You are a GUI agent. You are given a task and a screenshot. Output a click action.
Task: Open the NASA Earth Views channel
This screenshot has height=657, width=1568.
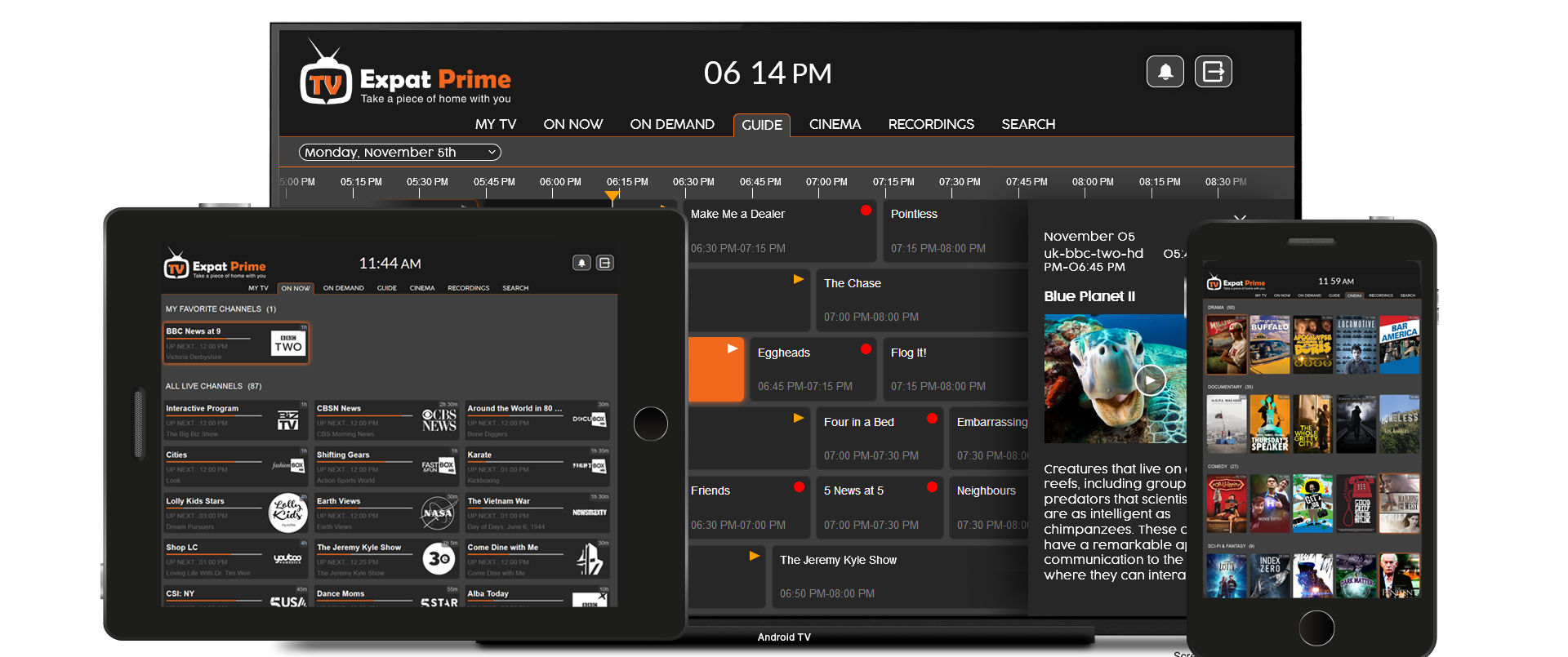pos(438,513)
